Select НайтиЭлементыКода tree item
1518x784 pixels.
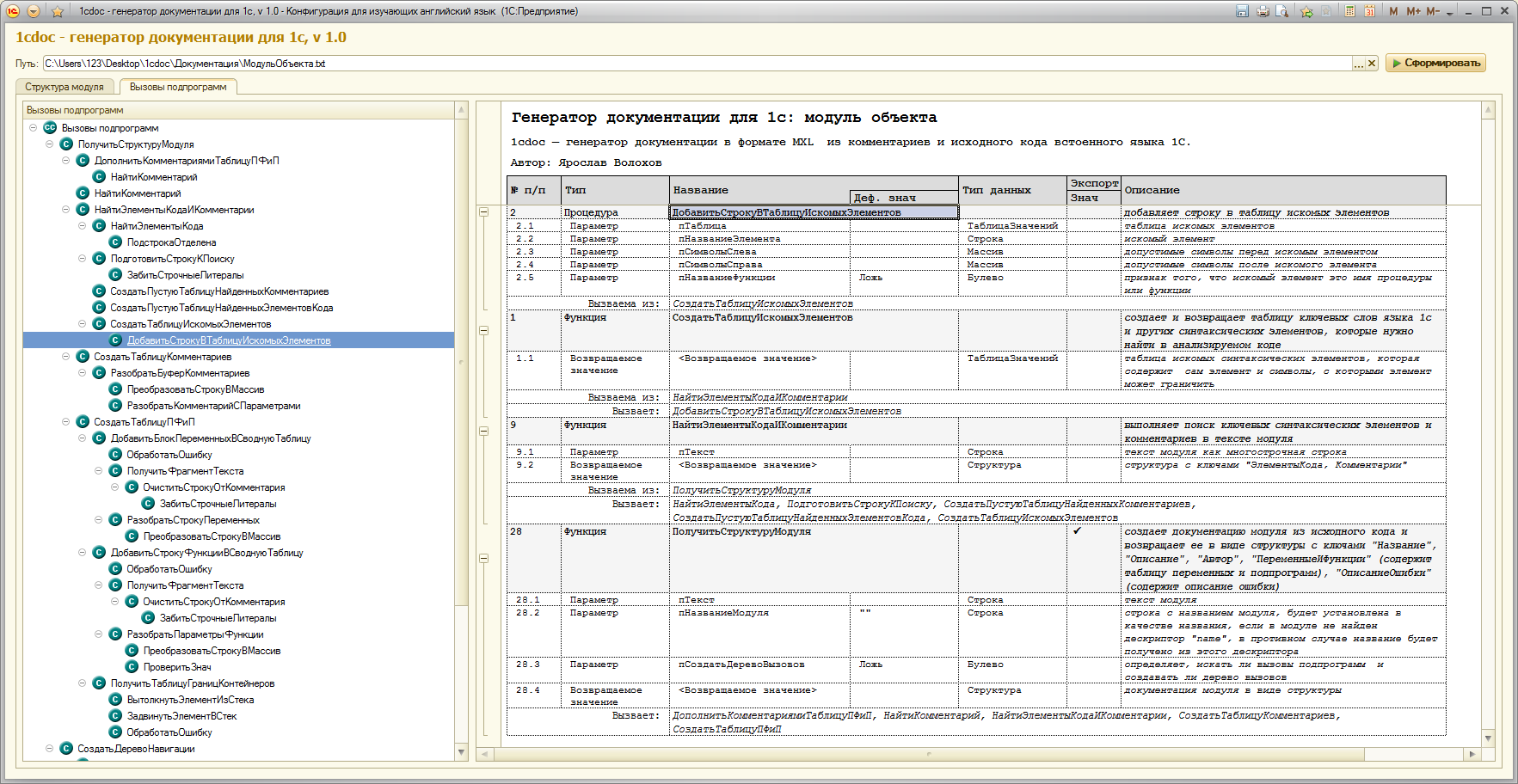tap(157, 226)
